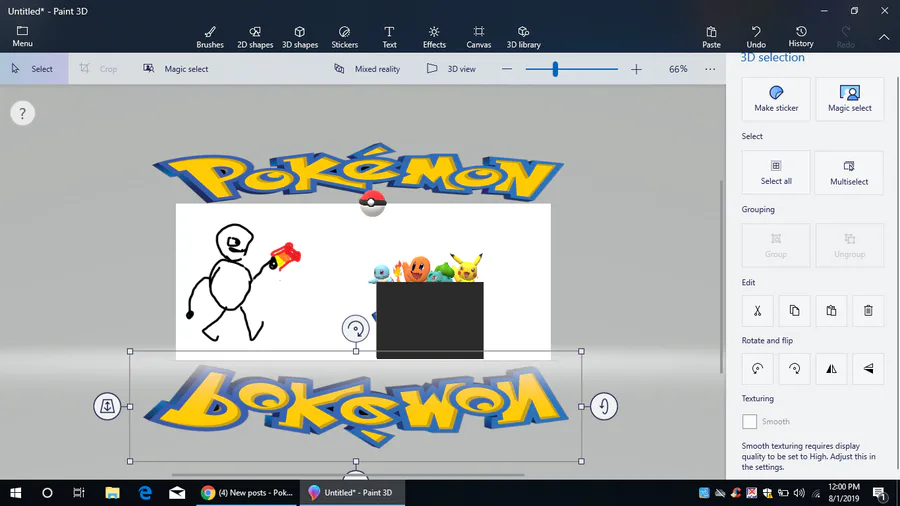The height and width of the screenshot is (506, 900).
Task: Open the Canvas tab
Action: pyautogui.click(x=479, y=37)
